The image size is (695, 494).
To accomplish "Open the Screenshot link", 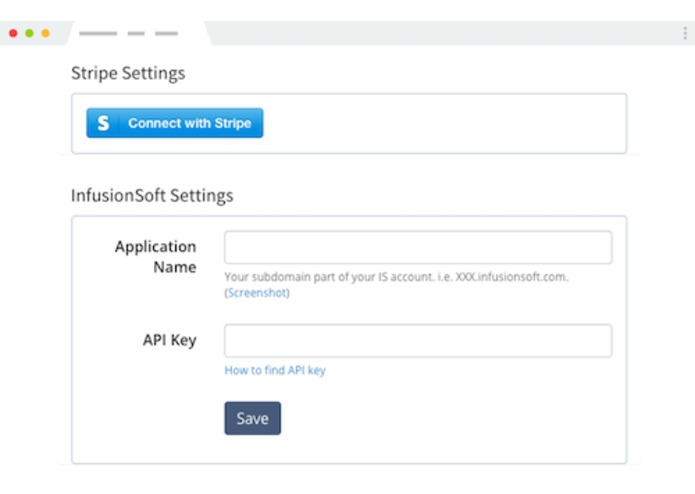I will point(257,293).
